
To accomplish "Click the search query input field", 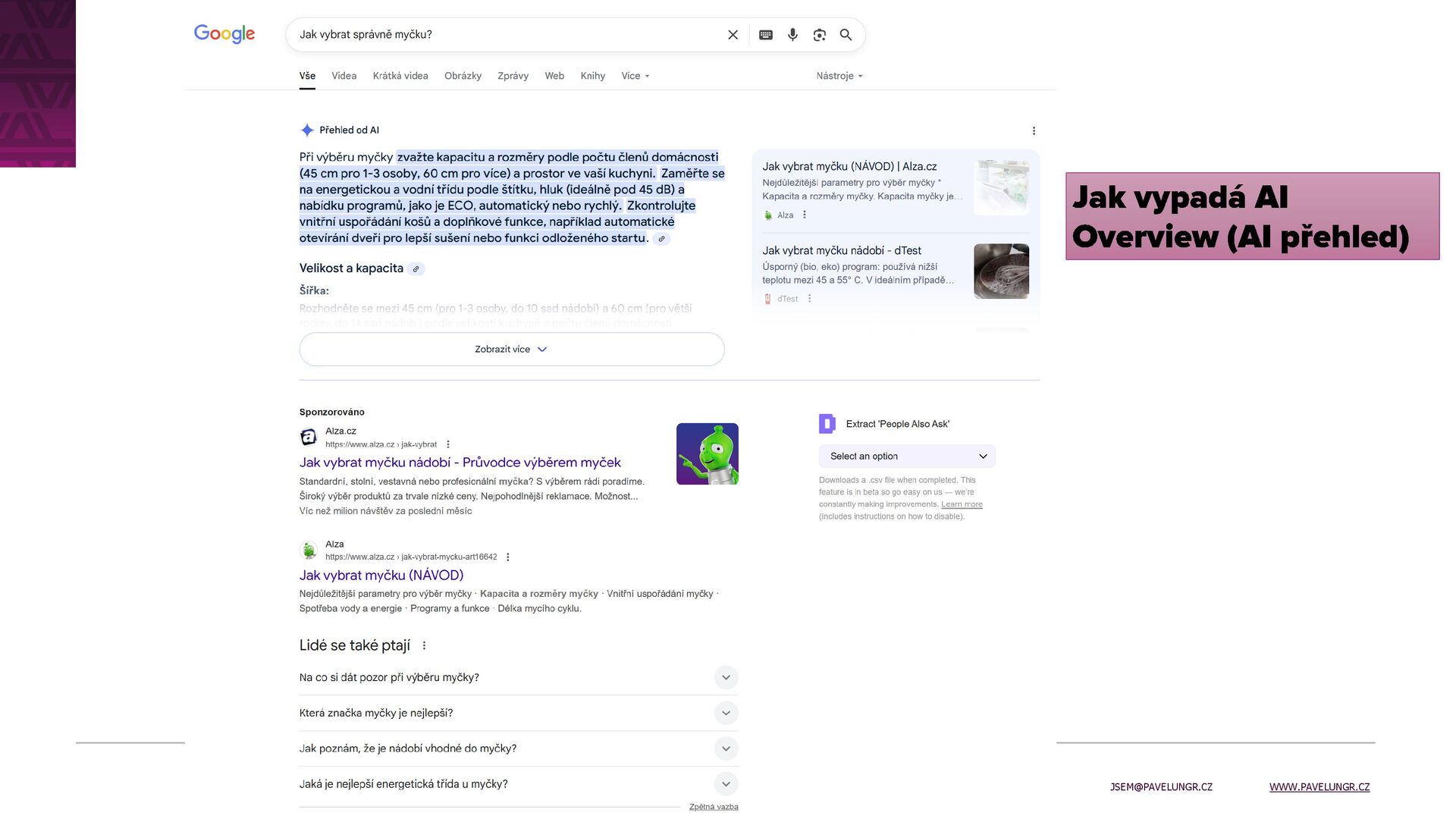I will (508, 35).
